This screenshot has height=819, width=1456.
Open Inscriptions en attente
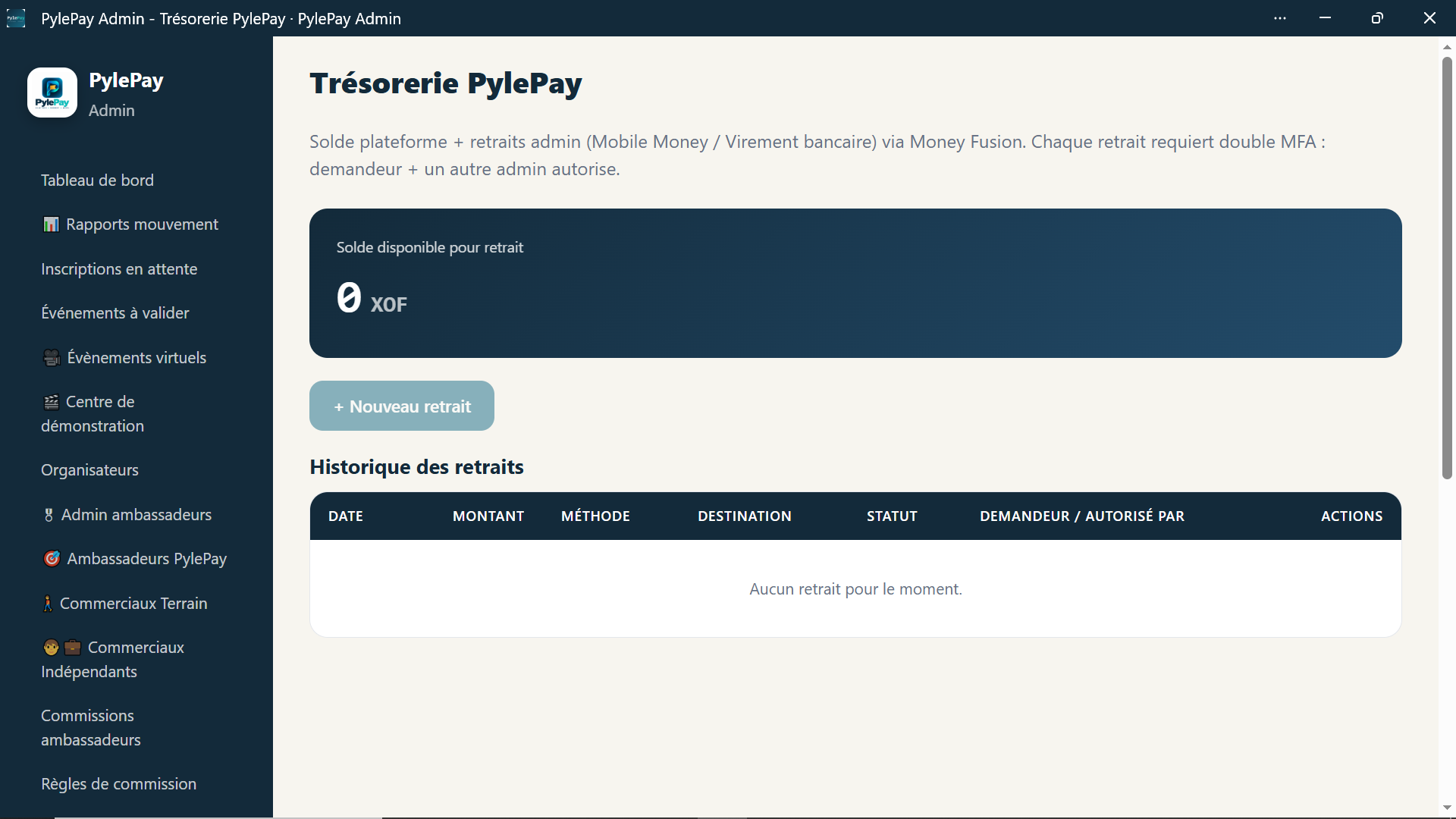coord(119,269)
